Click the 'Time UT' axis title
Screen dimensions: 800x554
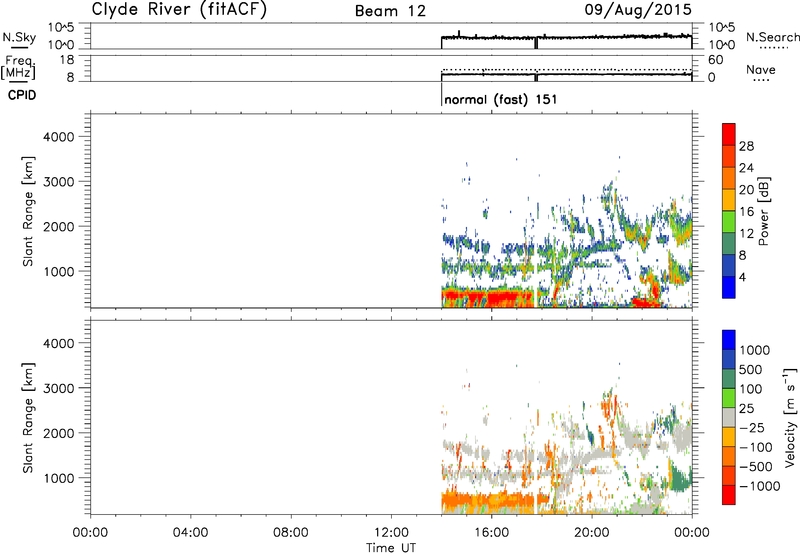tap(391, 548)
